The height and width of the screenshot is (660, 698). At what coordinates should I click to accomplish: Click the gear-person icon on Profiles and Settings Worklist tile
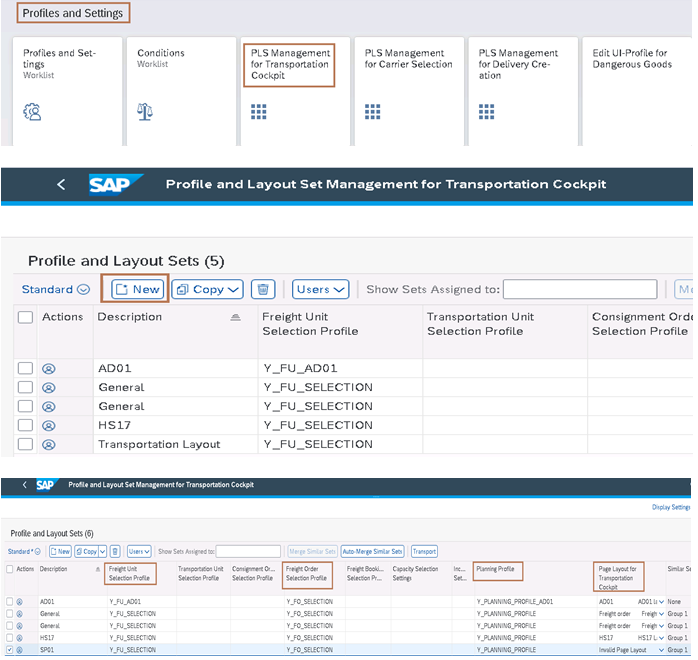point(32,112)
